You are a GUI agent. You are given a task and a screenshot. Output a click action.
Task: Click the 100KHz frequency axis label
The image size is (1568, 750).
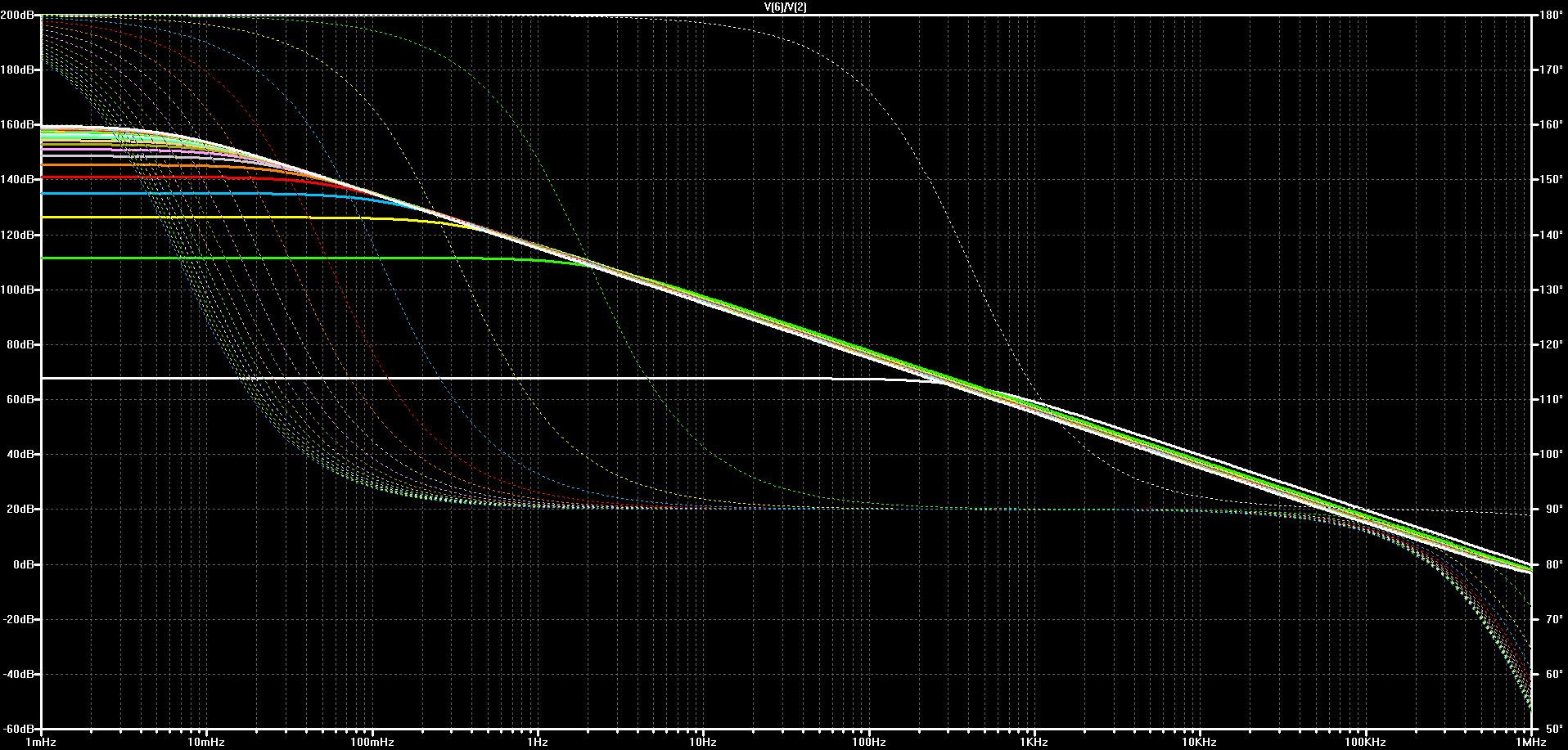coord(1366,742)
